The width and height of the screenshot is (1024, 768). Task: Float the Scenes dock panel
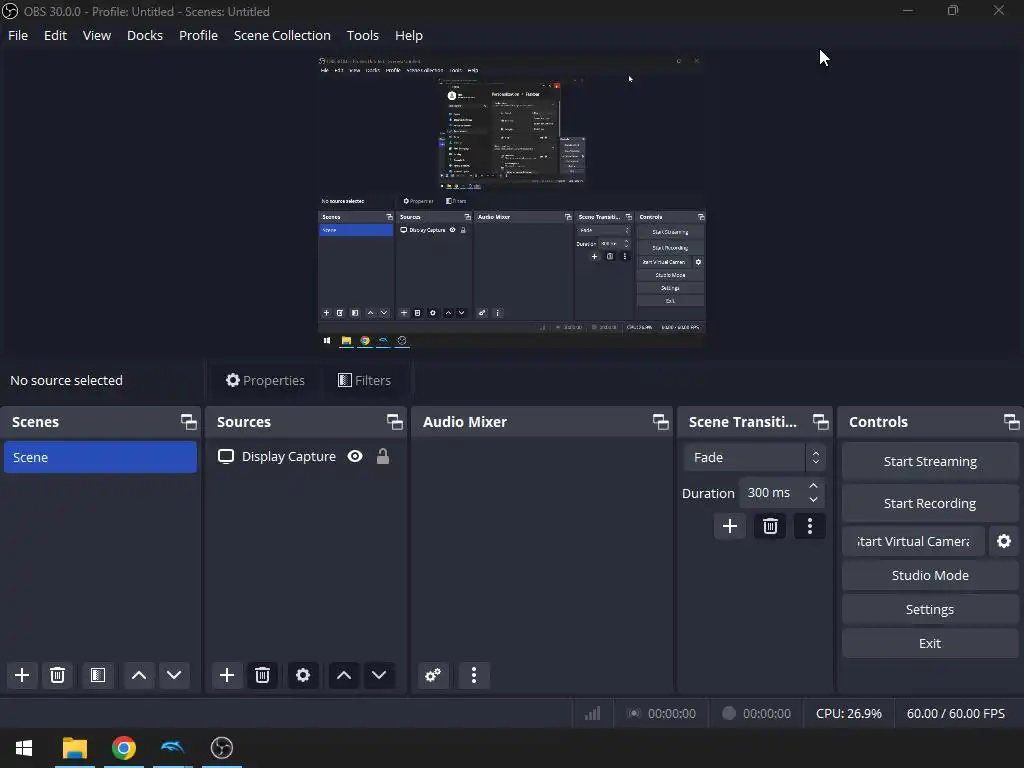[x=189, y=422]
